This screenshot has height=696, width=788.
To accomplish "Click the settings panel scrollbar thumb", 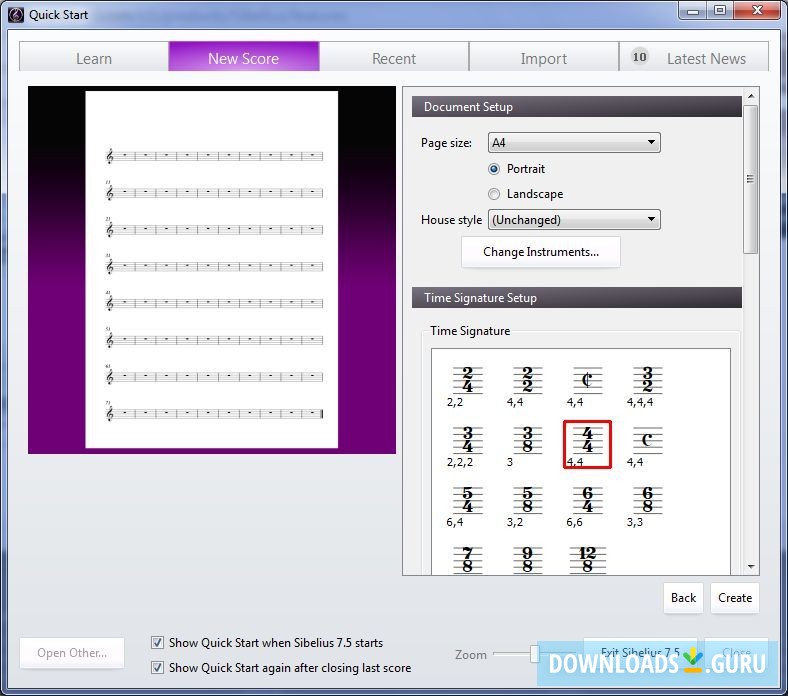I will point(750,179).
